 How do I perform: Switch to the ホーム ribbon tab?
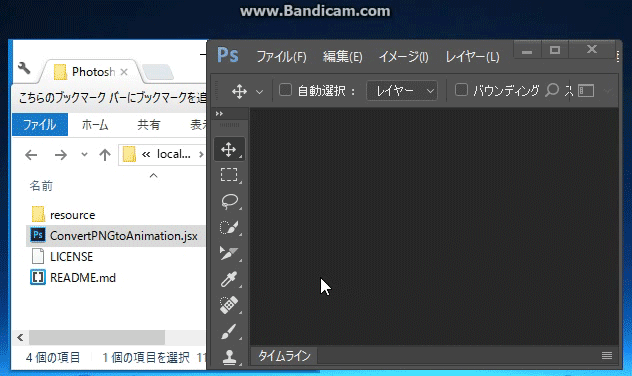tap(95, 125)
